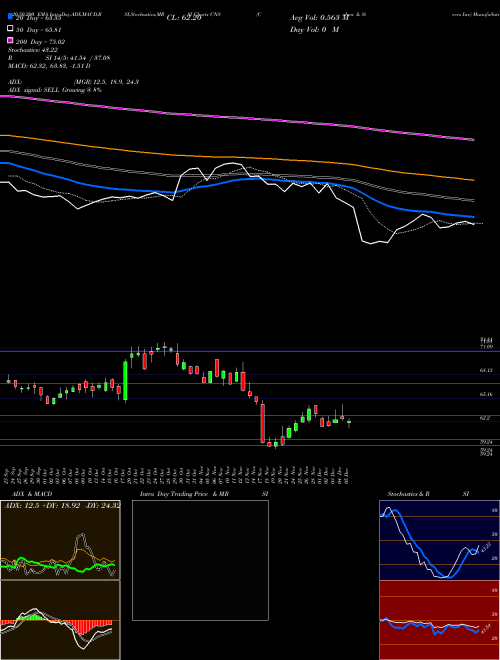Open the red RSI mini chart
The width and height of the screenshot is (500, 660).
[439, 620]
